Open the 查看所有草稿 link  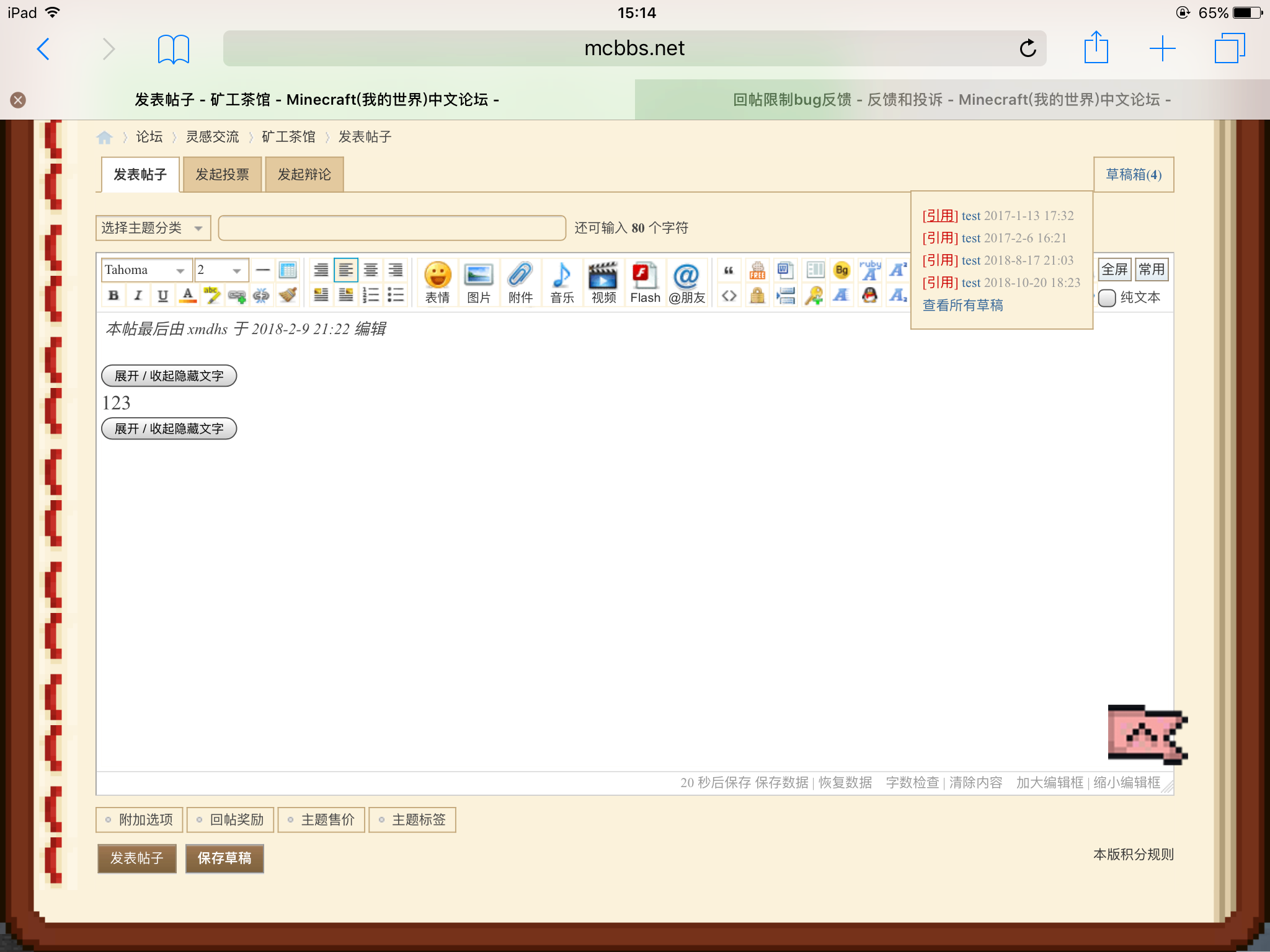pyautogui.click(x=962, y=305)
